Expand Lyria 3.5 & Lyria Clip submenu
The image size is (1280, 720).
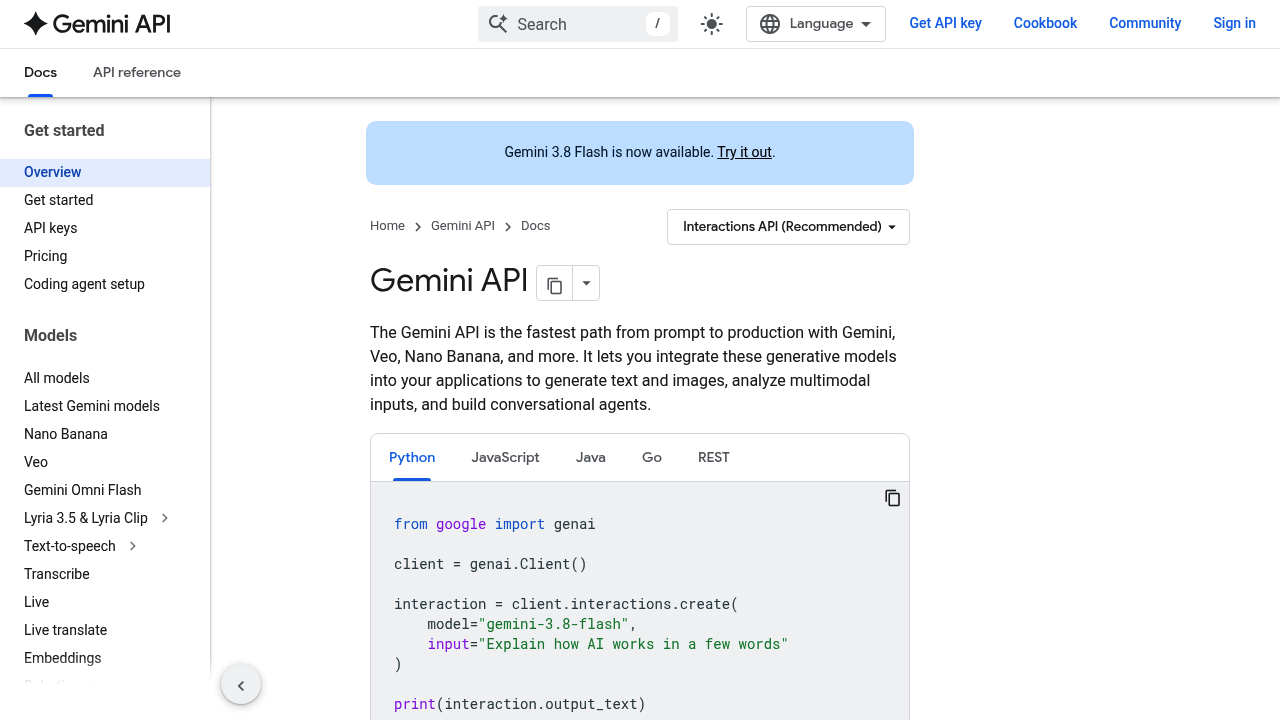(165, 518)
